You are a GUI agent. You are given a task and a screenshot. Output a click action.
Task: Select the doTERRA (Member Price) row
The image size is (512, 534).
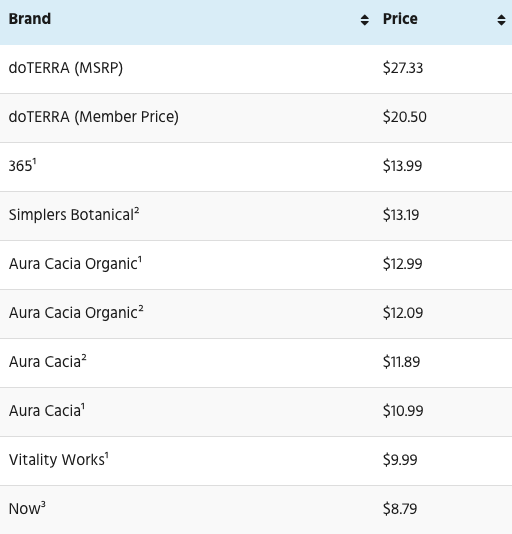(x=256, y=118)
